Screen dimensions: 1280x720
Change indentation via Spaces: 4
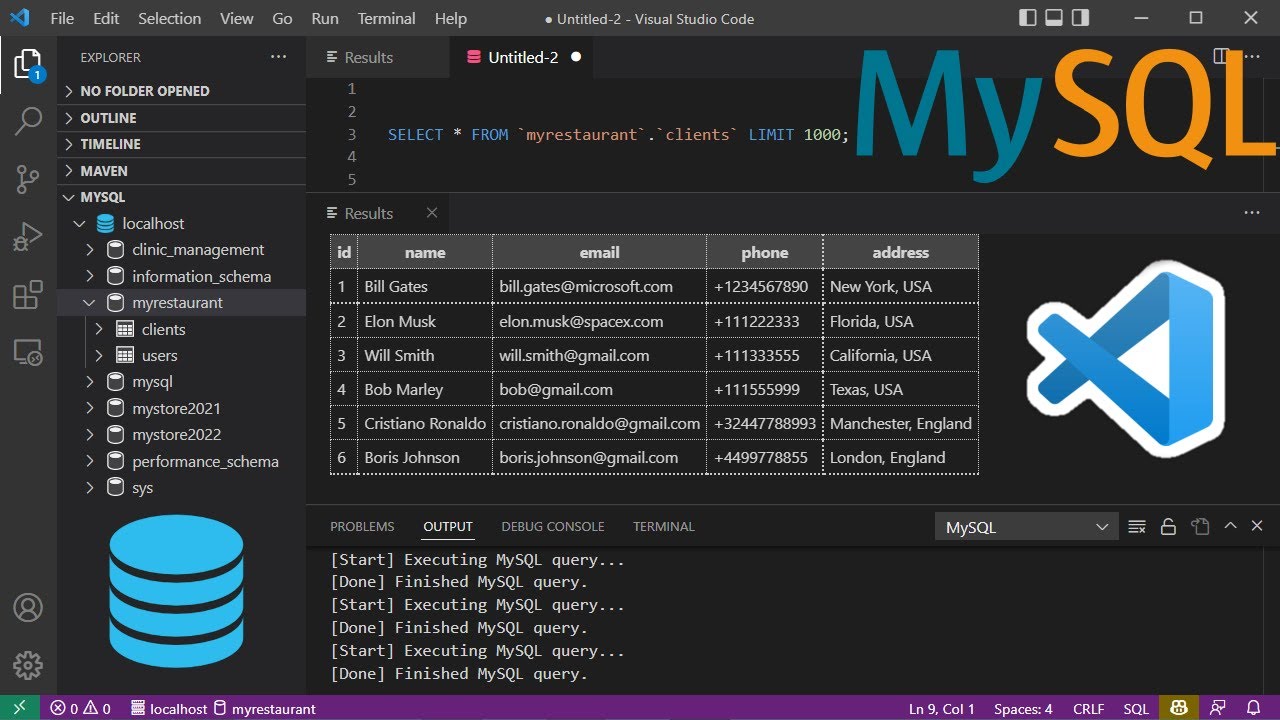point(1023,708)
